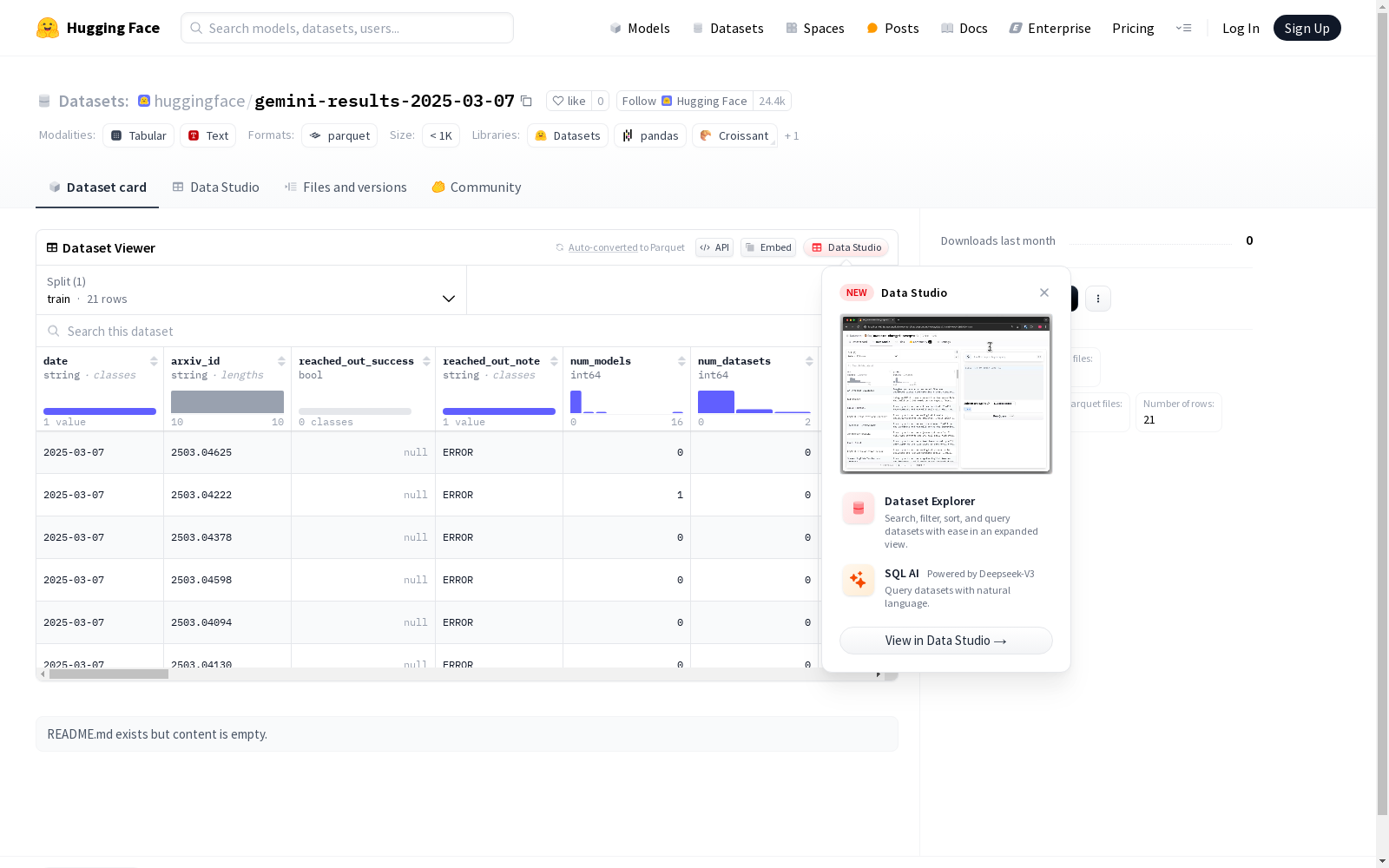The width and height of the screenshot is (1389, 868).
Task: Sort by the num_models column
Action: click(x=681, y=361)
